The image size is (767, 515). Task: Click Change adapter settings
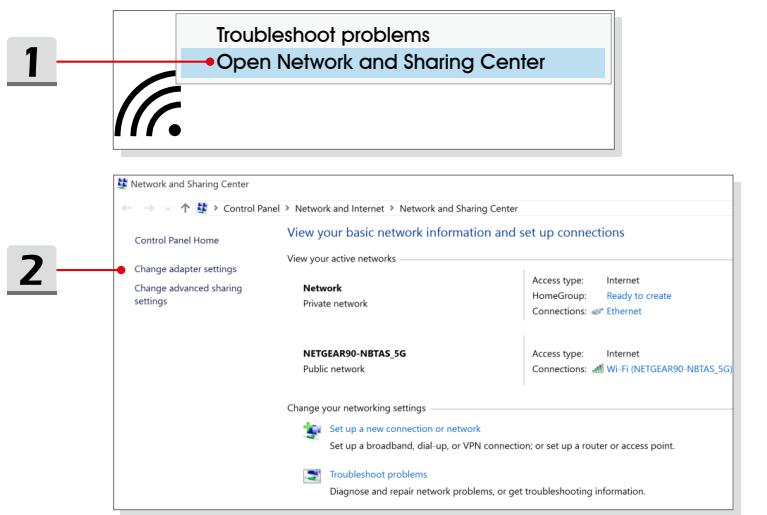pyautogui.click(x=185, y=269)
